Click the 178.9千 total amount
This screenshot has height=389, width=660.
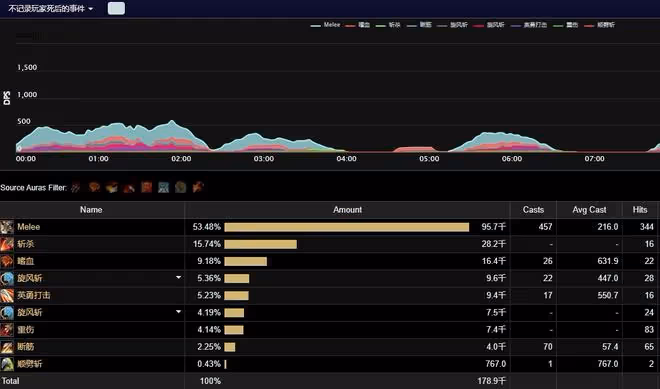point(491,381)
